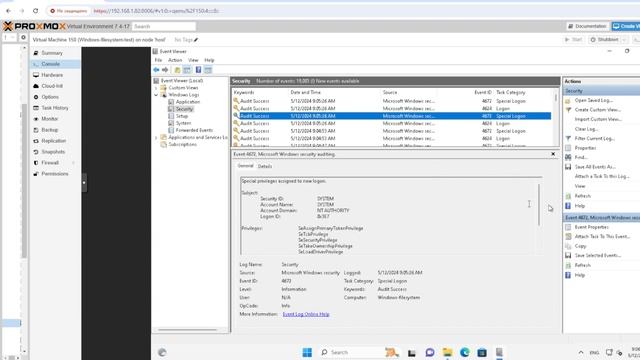Open Proxmox Backup section

click(x=49, y=130)
